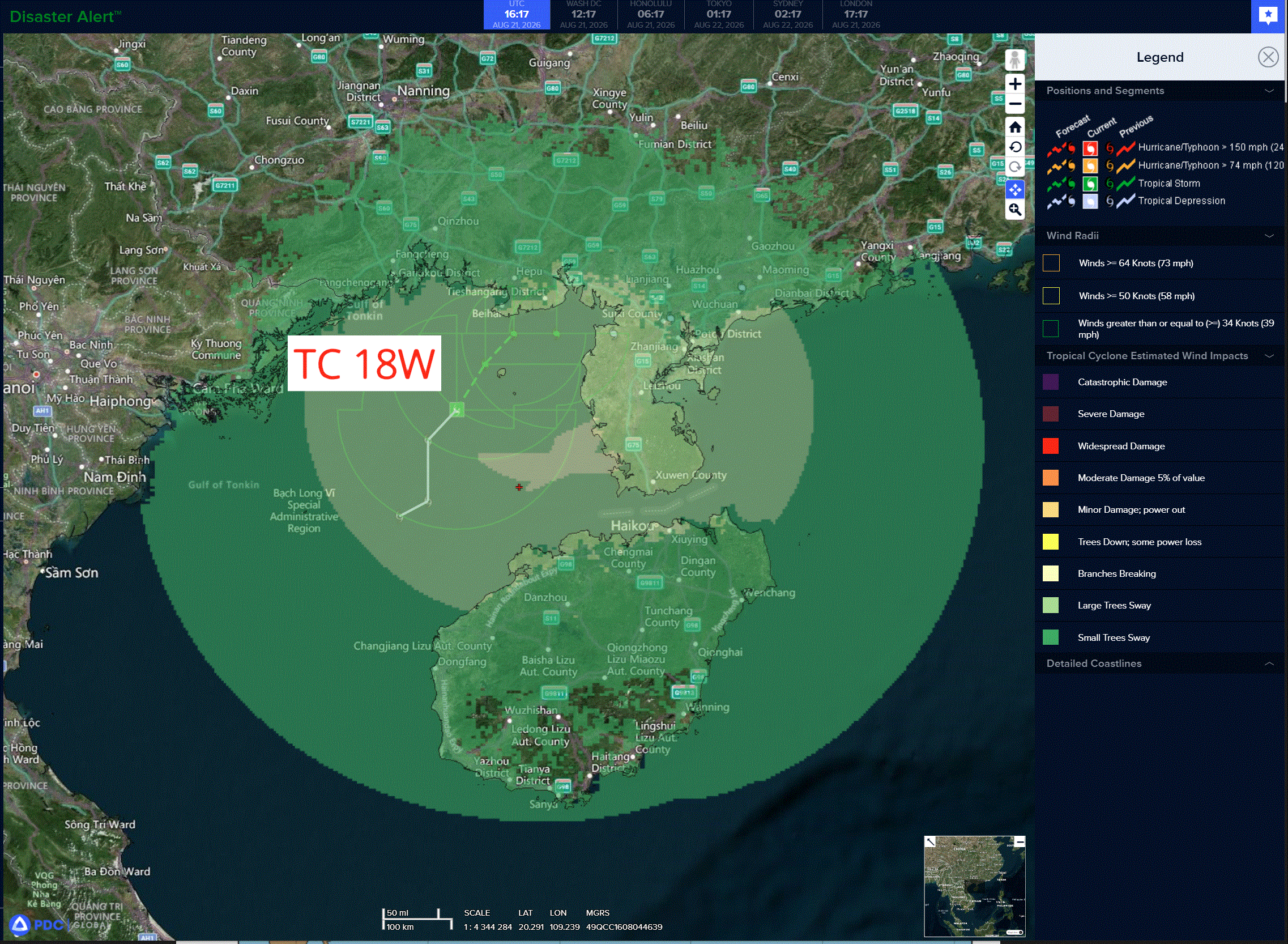The image size is (1288, 944).
Task: Select the magnifier zoom-to-area tool
Action: tap(1014, 210)
